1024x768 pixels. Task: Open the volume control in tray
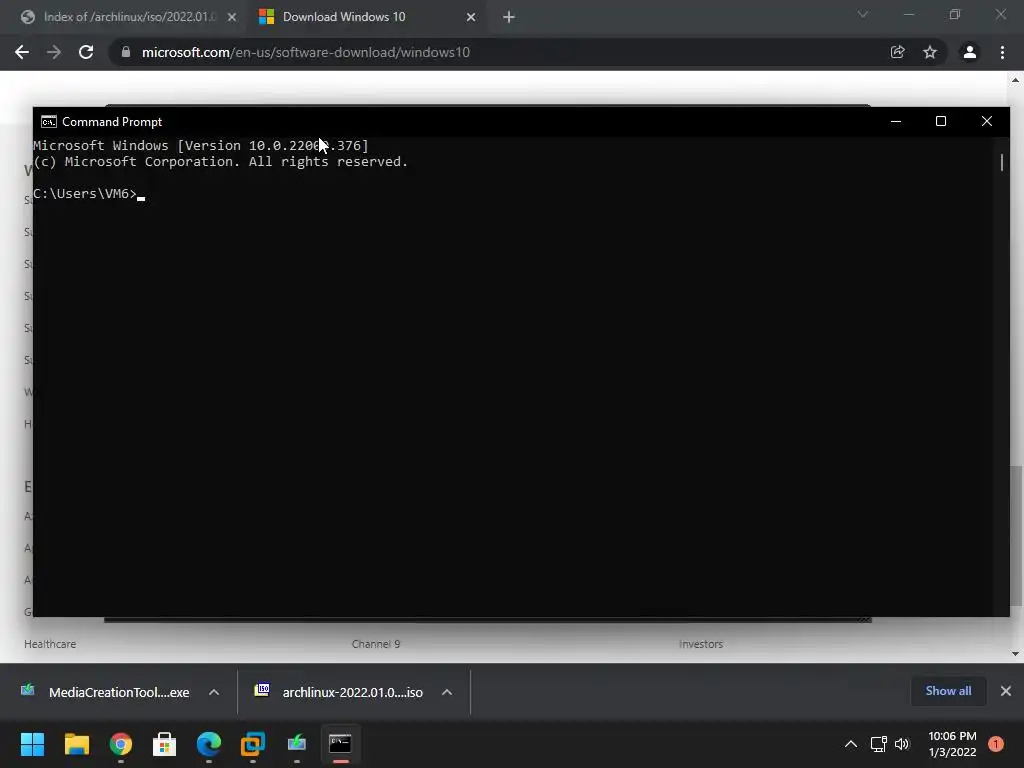(903, 744)
